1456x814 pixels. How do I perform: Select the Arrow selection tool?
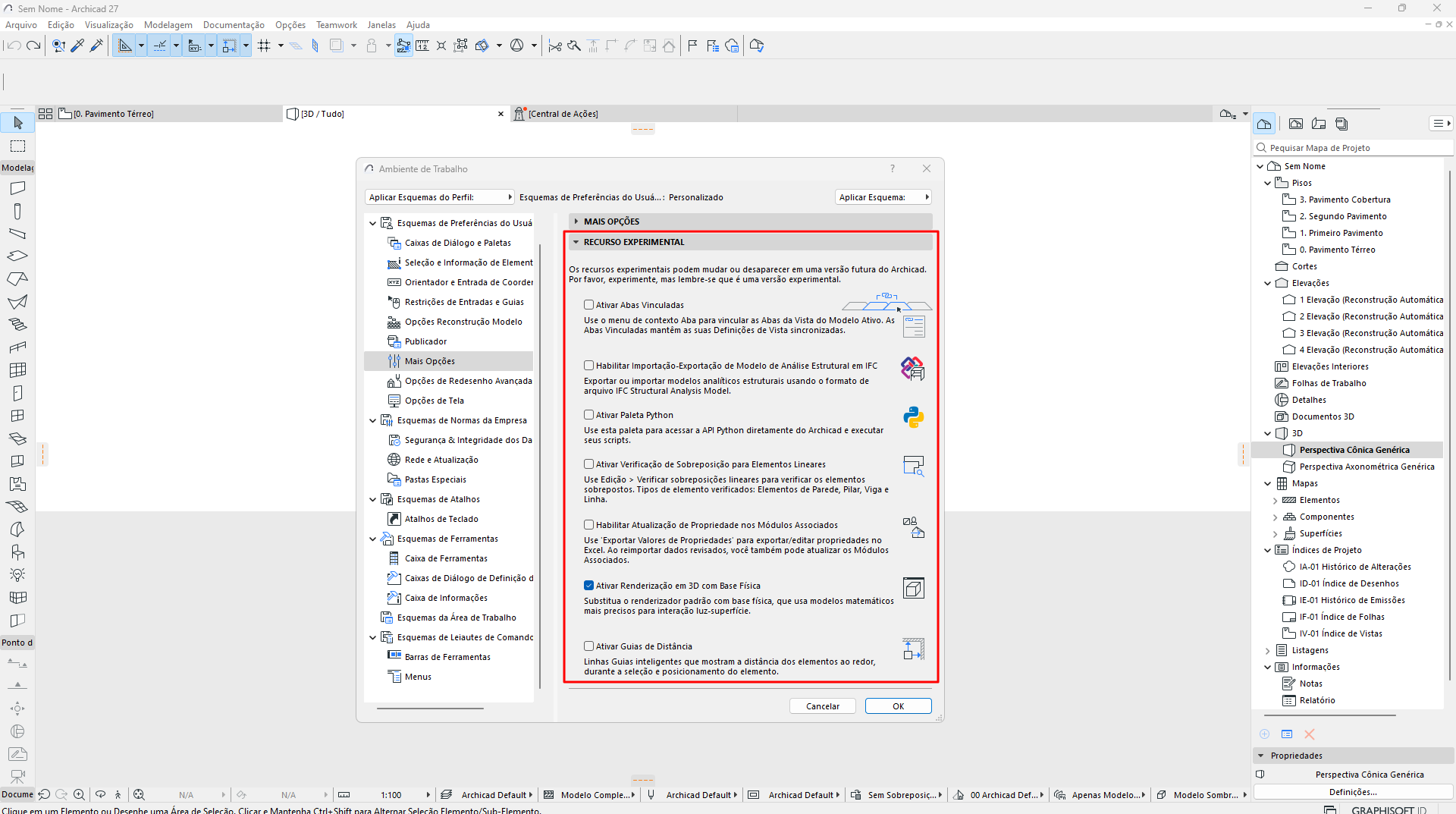(x=17, y=123)
